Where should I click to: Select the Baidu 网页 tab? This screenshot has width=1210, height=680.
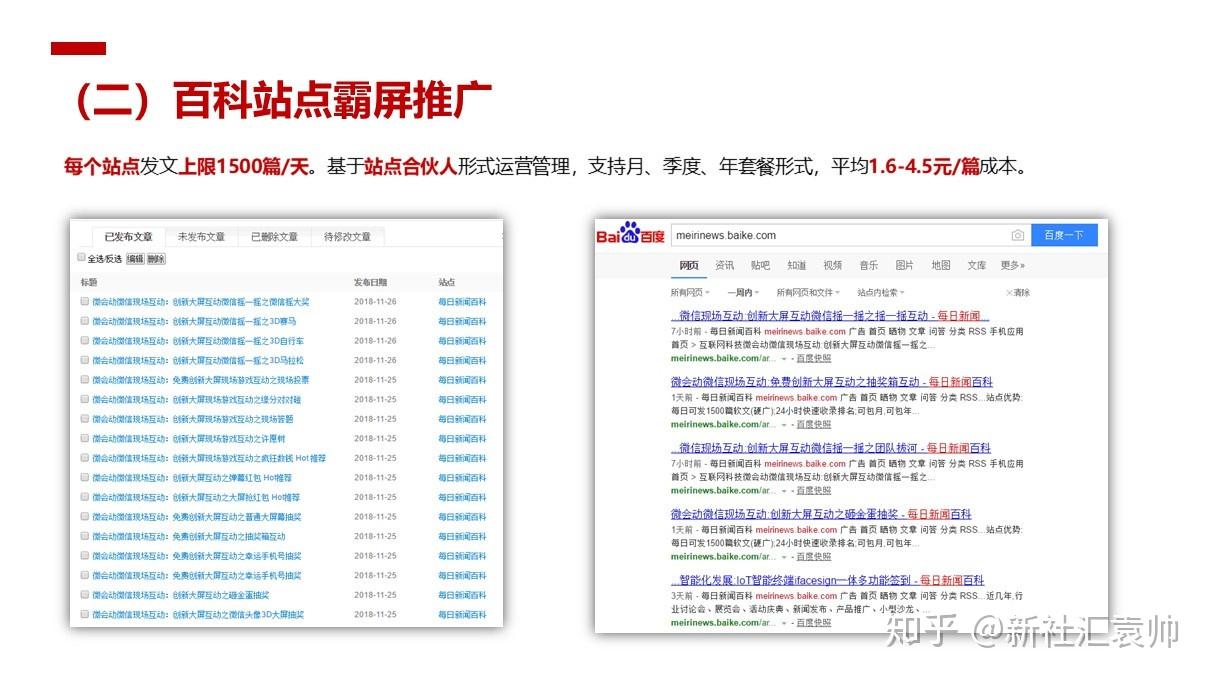coord(689,265)
